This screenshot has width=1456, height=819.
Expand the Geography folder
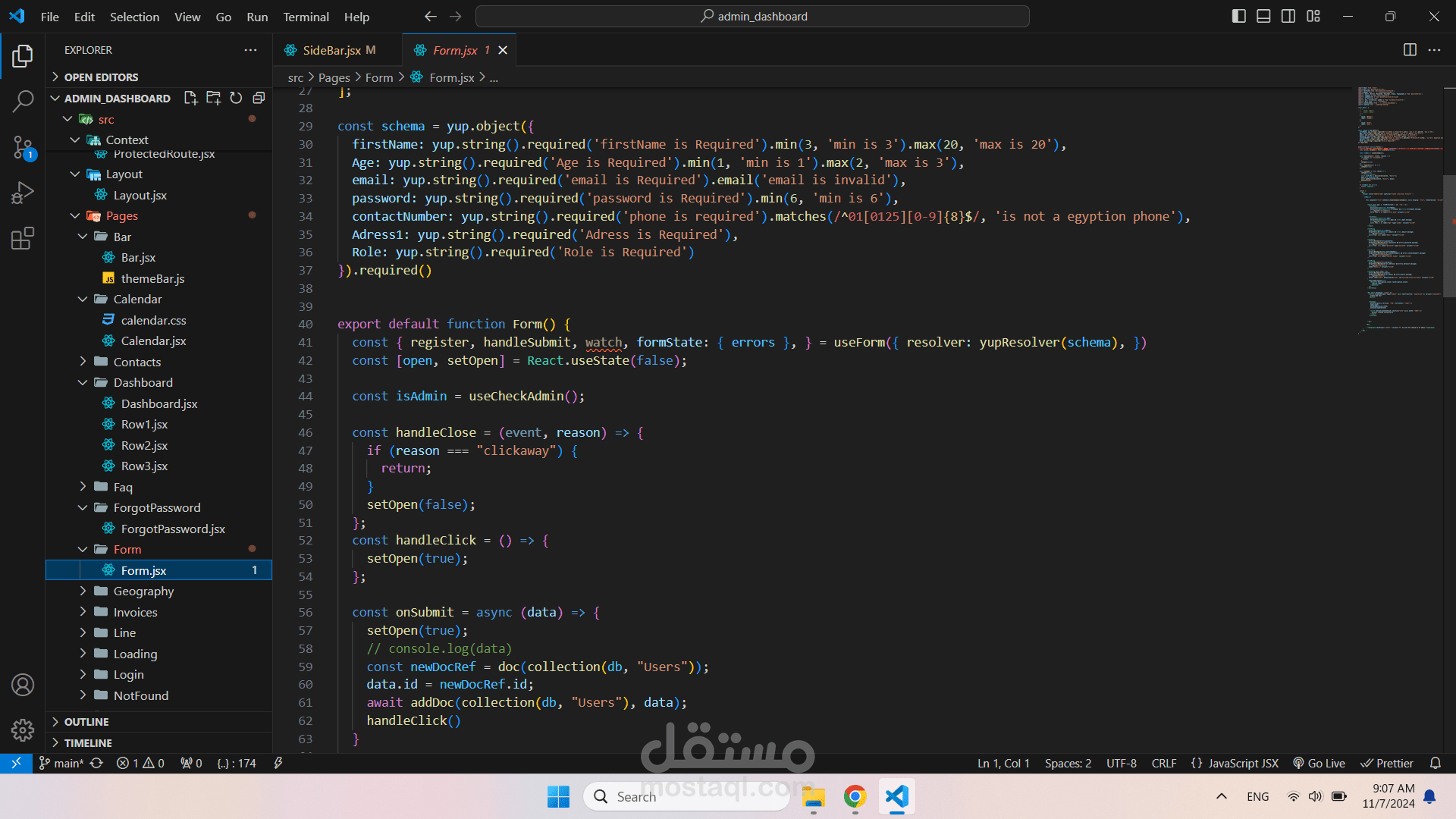[x=143, y=591]
